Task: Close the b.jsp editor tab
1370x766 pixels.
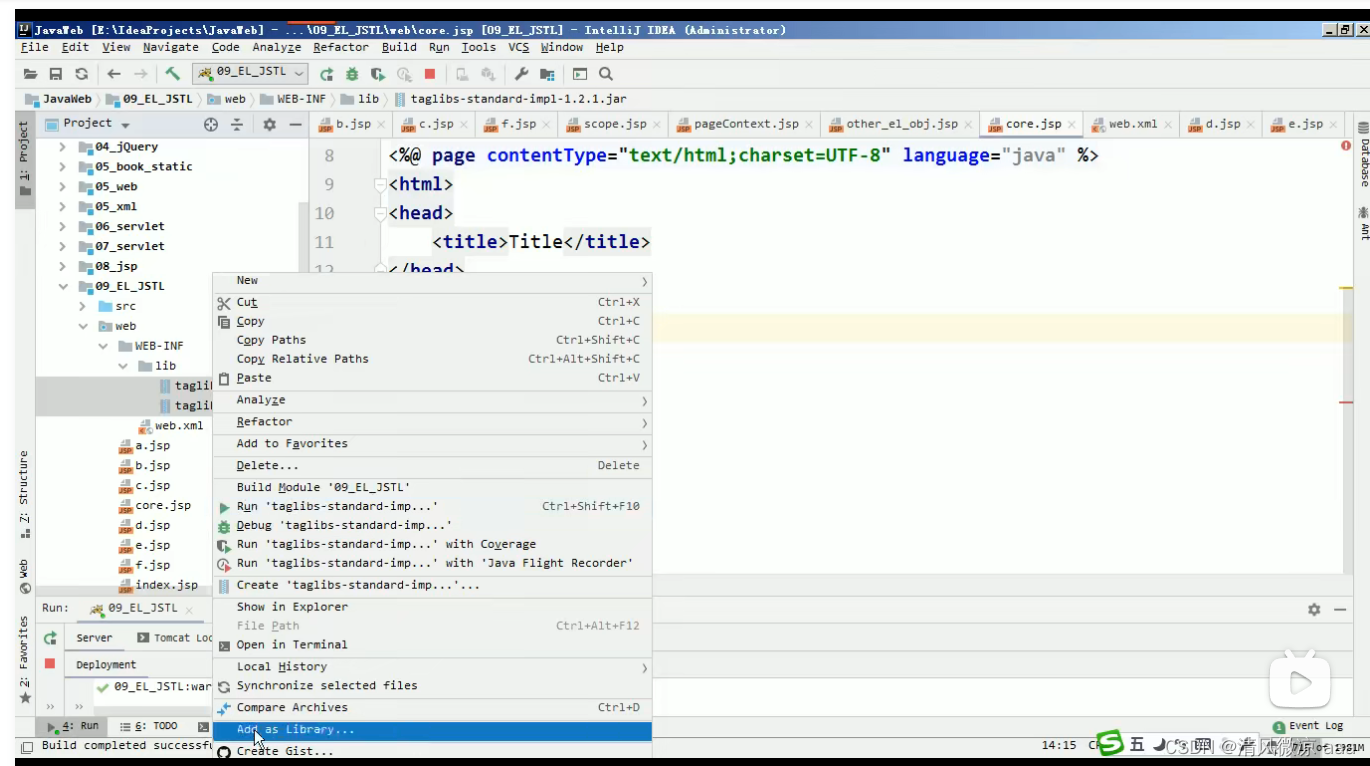Action: pyautogui.click(x=382, y=125)
